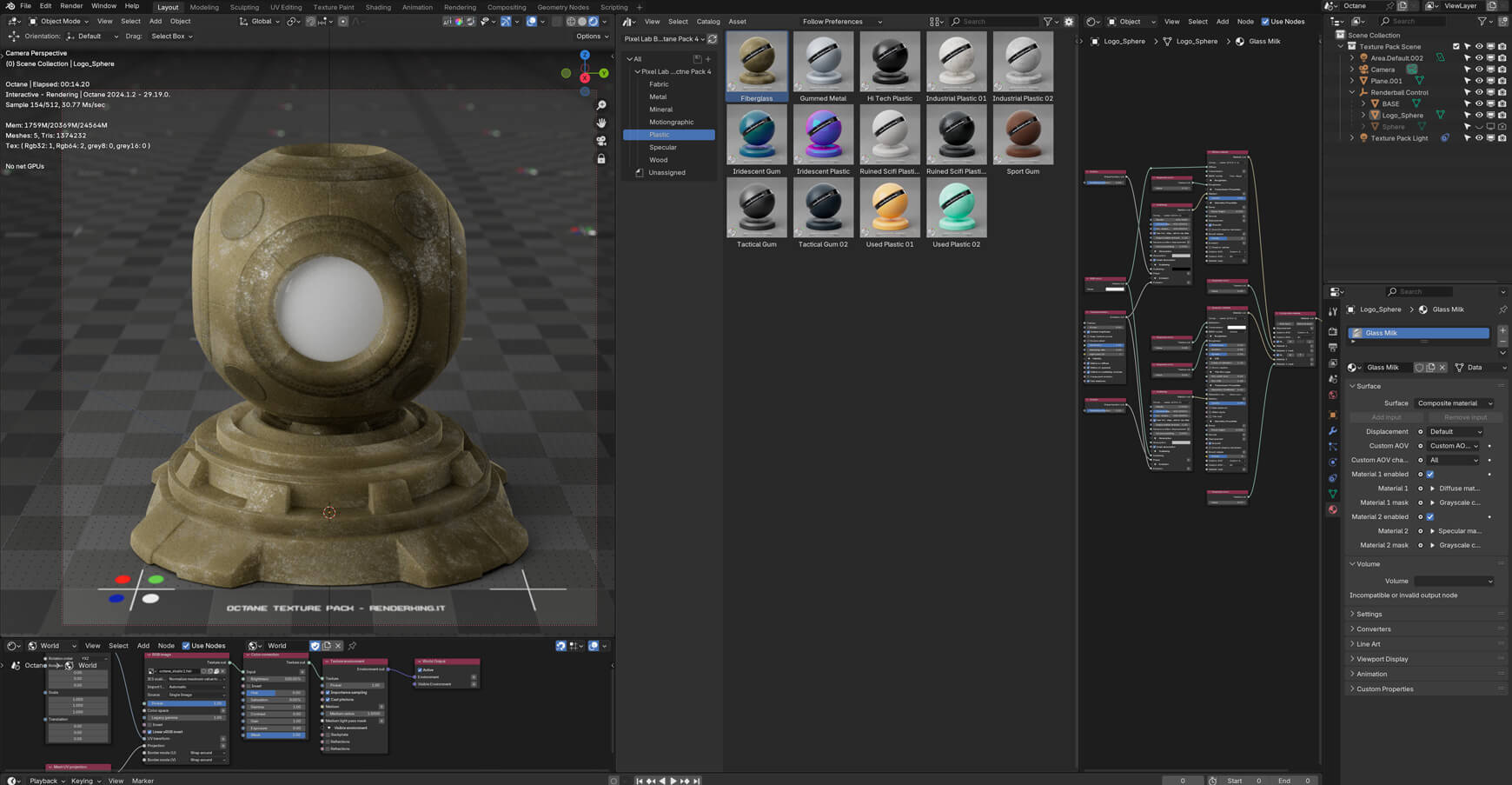Click the pin icon in properties header
The image size is (1512, 785).
[1502, 309]
